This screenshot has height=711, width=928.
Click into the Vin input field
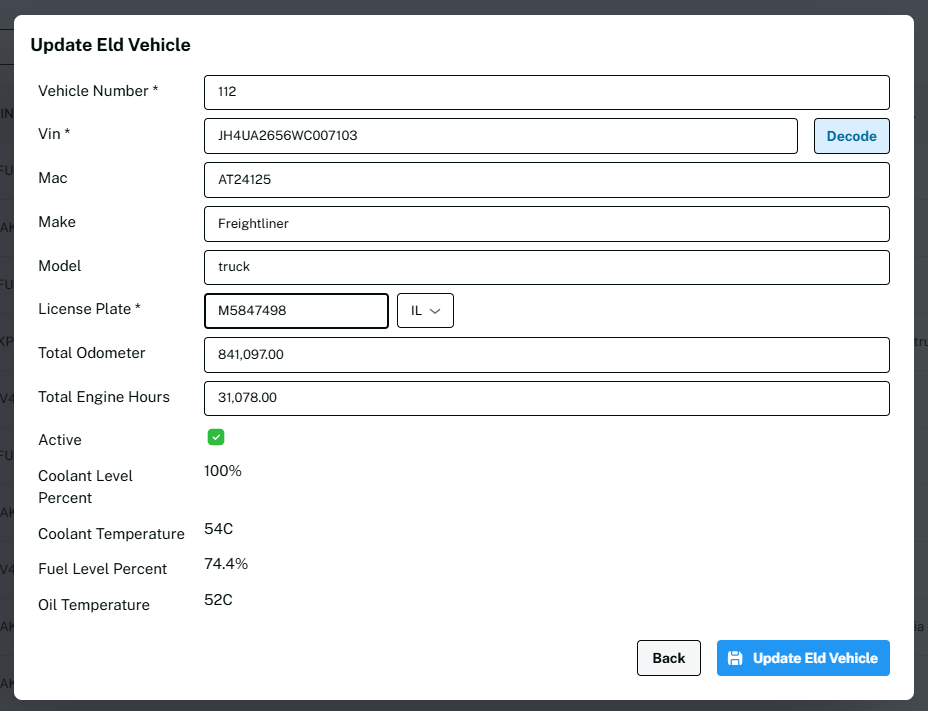[500, 136]
